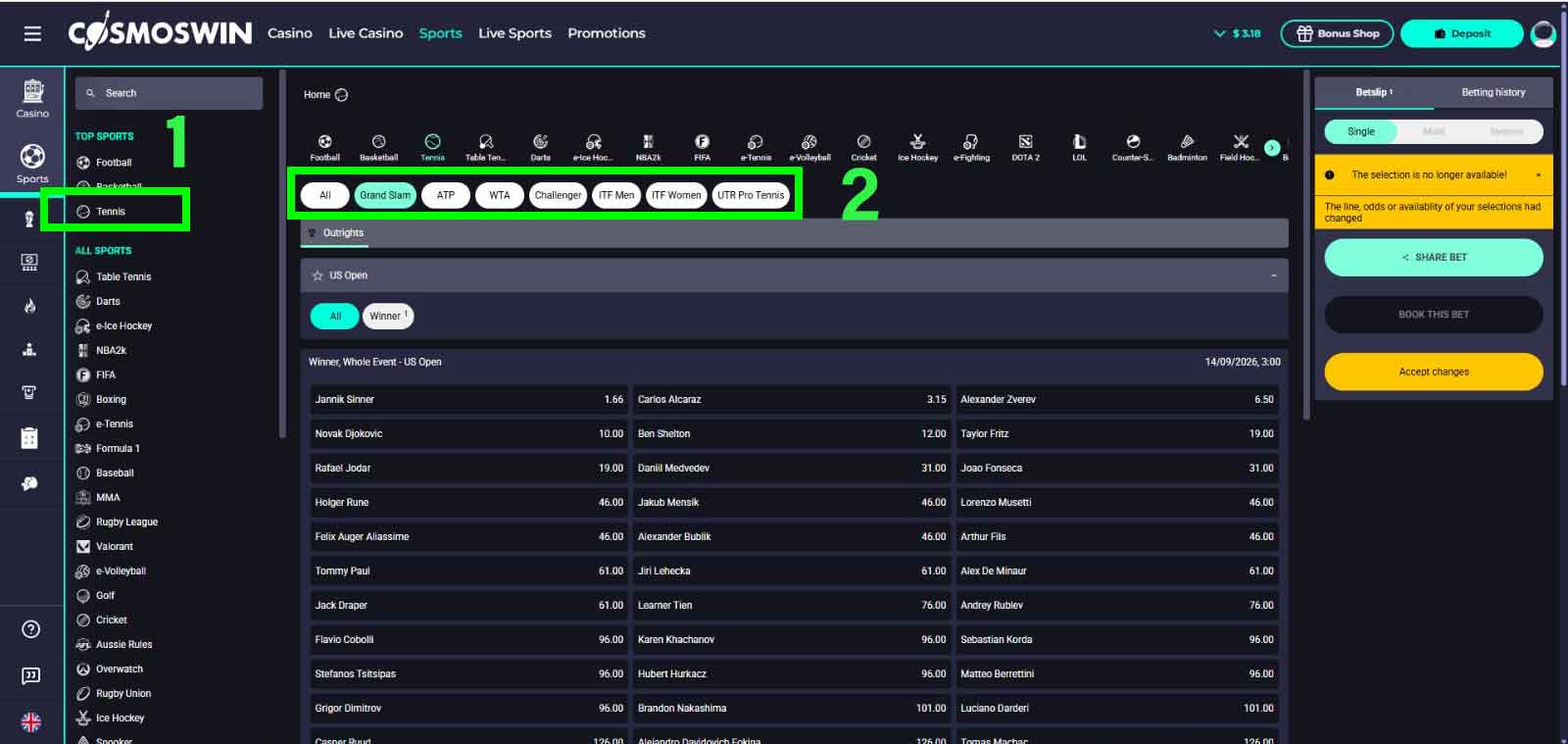Viewport: 1568px width, 744px height.
Task: Click the Accept changes button
Action: pos(1434,372)
